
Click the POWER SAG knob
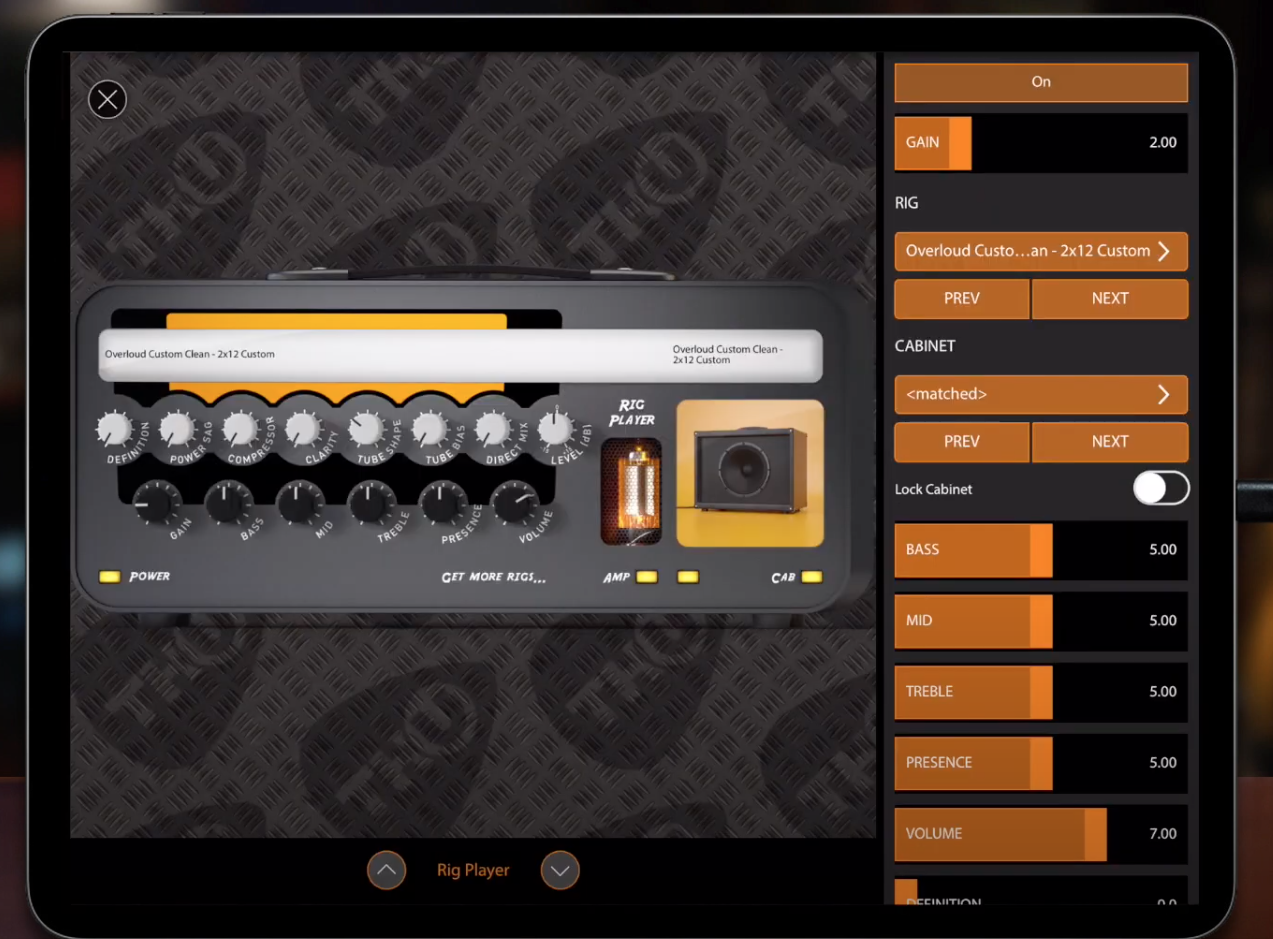[x=177, y=429]
